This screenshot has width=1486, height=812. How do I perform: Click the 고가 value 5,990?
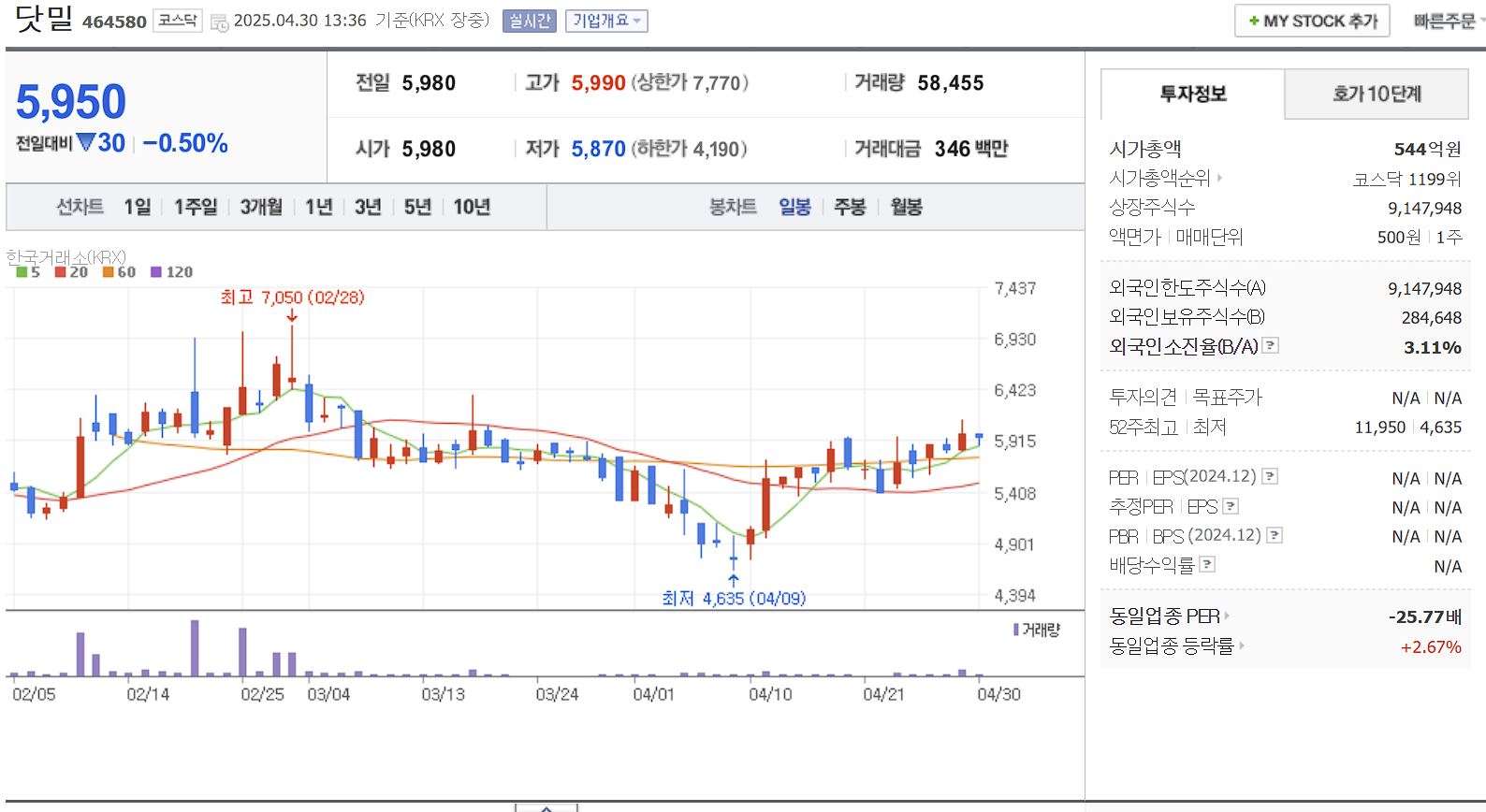pyautogui.click(x=599, y=83)
